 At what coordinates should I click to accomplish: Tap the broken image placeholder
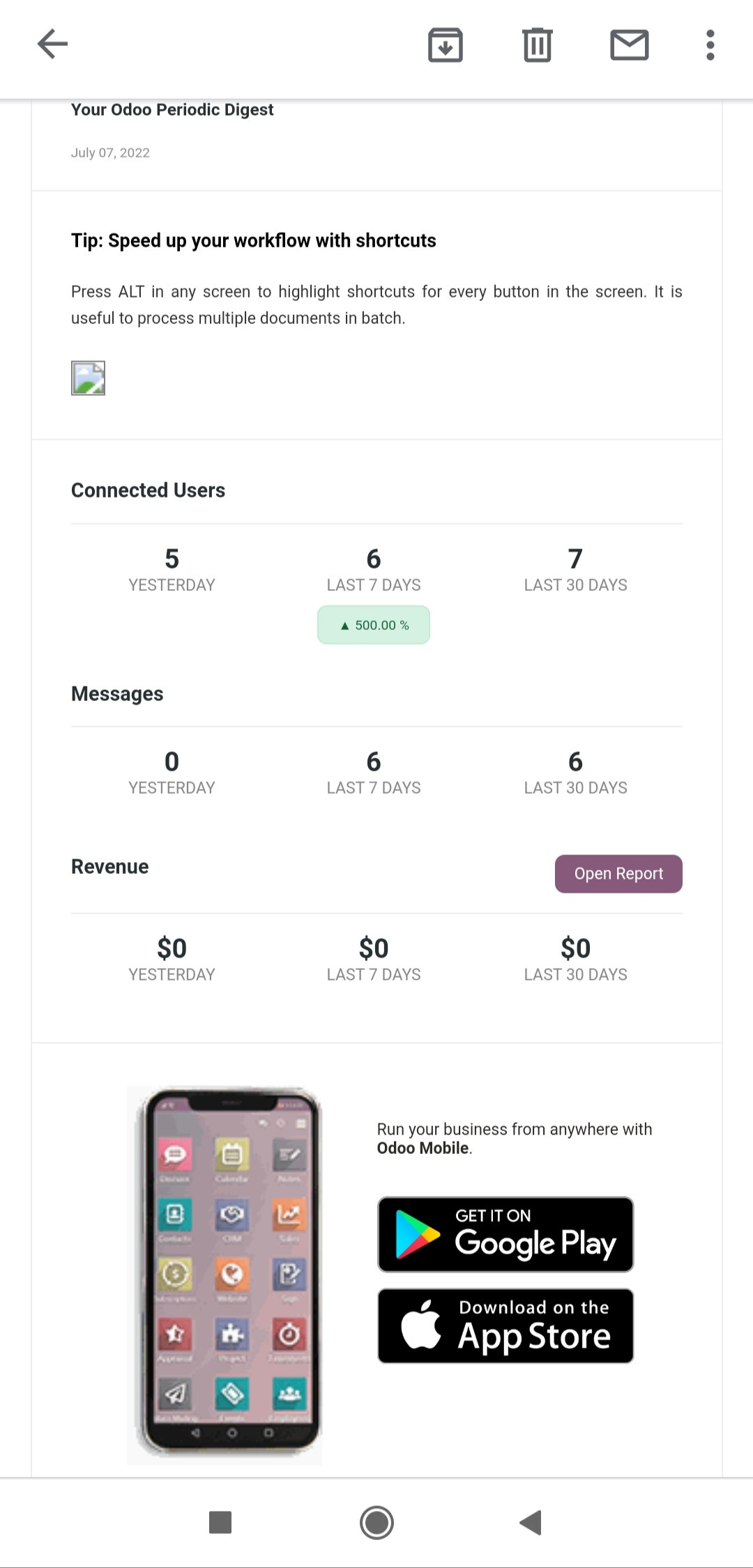pyautogui.click(x=88, y=378)
